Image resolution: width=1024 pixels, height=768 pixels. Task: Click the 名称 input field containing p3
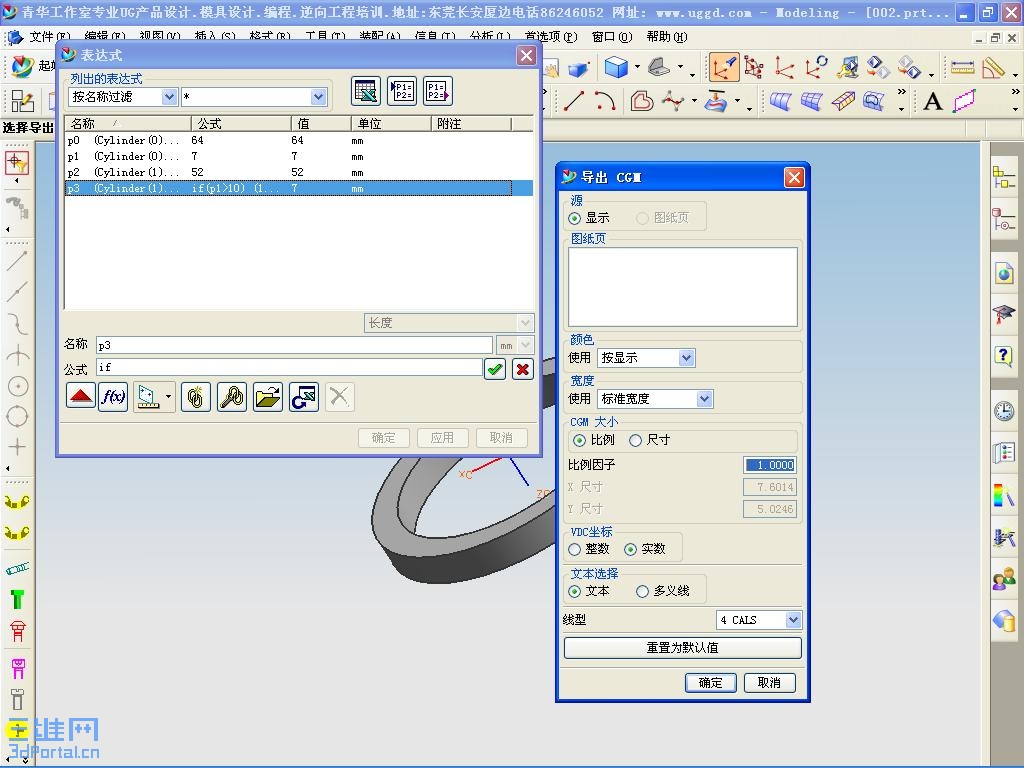click(295, 345)
